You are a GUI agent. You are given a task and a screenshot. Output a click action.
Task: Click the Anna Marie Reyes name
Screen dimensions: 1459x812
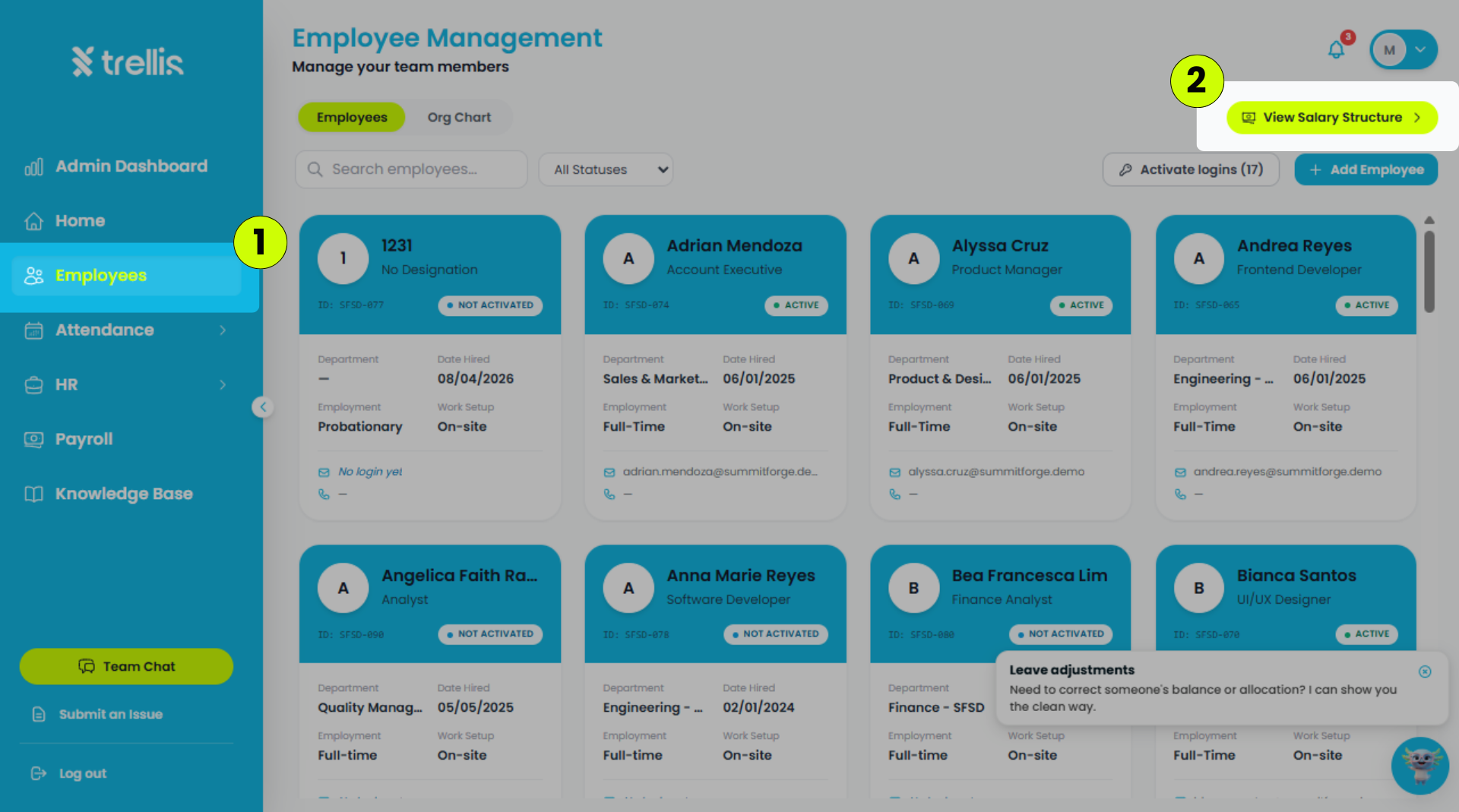[x=741, y=576]
